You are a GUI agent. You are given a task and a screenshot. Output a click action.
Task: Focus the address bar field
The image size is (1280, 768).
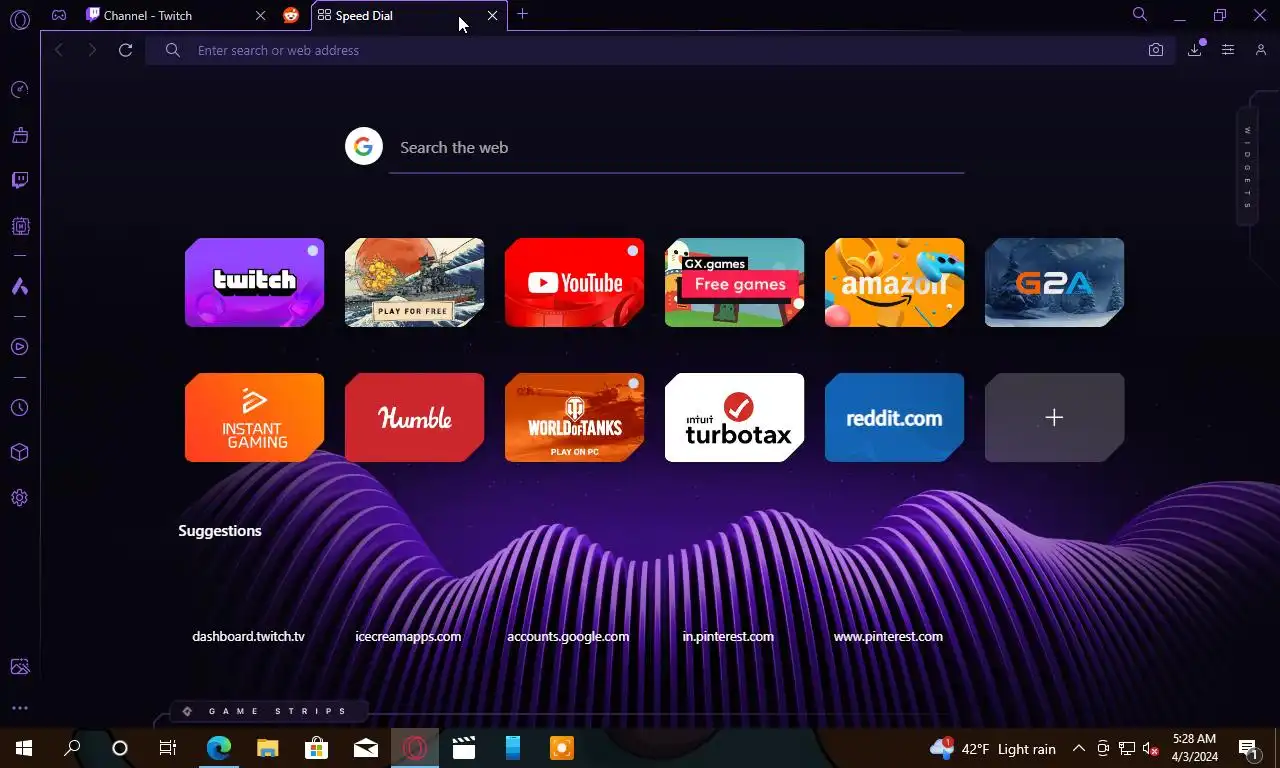[x=660, y=50]
